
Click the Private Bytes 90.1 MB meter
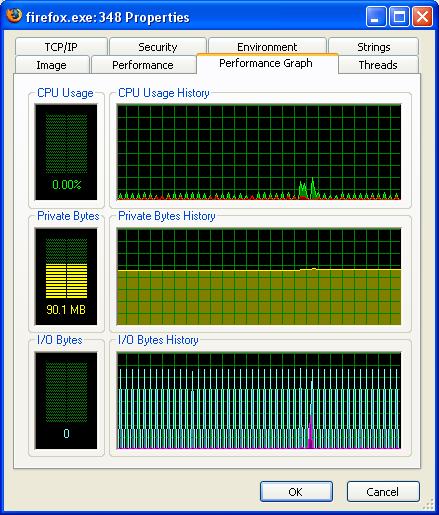click(66, 276)
